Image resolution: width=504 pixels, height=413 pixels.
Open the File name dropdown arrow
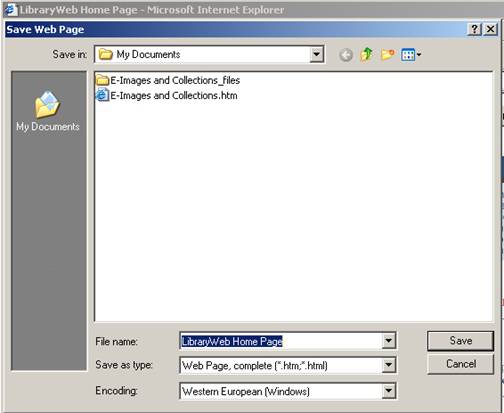[388, 341]
